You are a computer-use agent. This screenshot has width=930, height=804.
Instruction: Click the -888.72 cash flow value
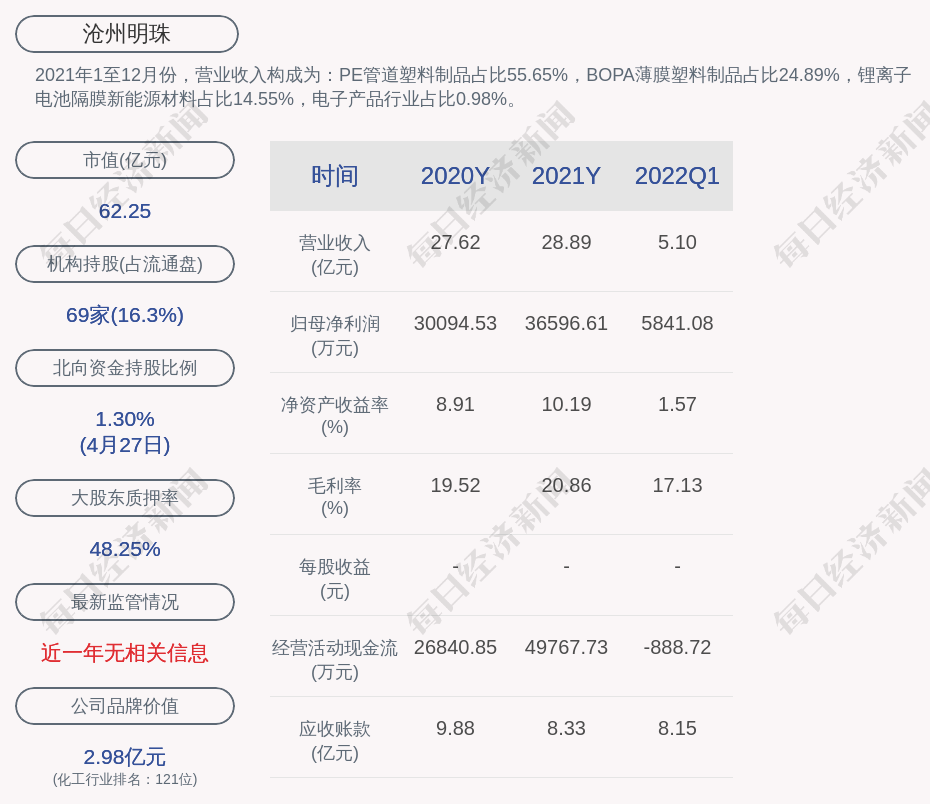point(677,647)
